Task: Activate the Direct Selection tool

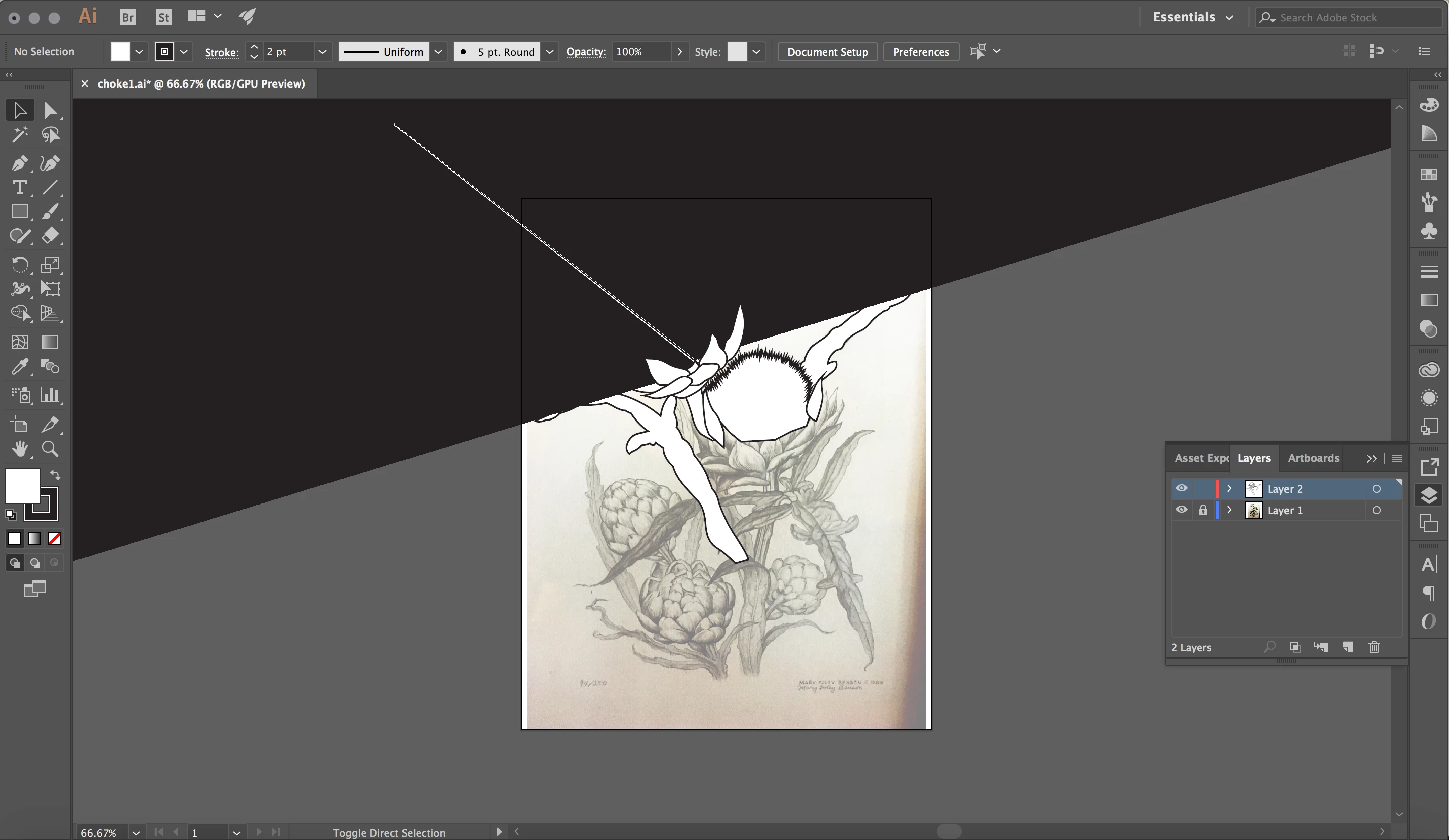Action: (x=50, y=110)
